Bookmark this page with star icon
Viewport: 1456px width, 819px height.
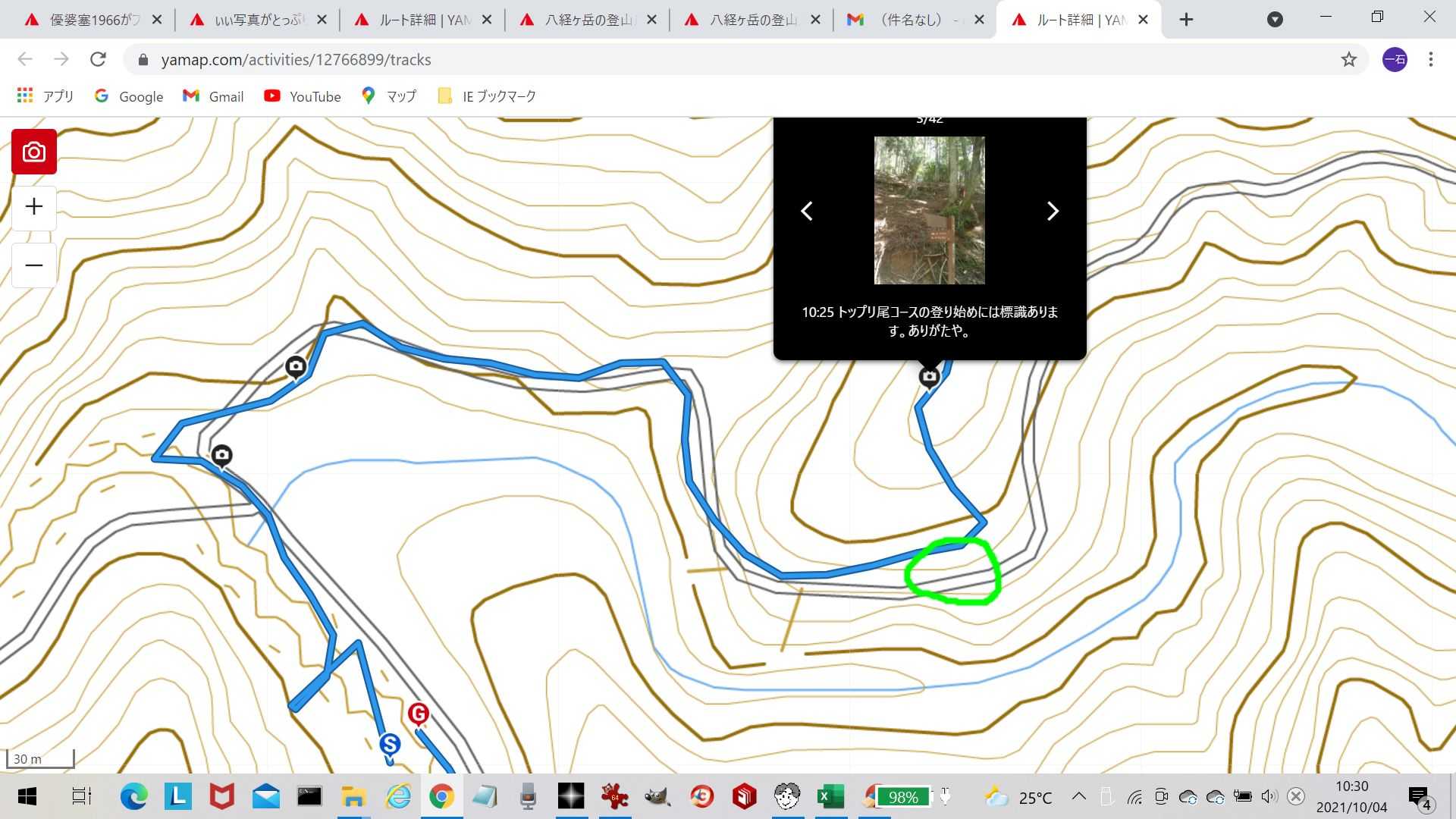coord(1348,59)
